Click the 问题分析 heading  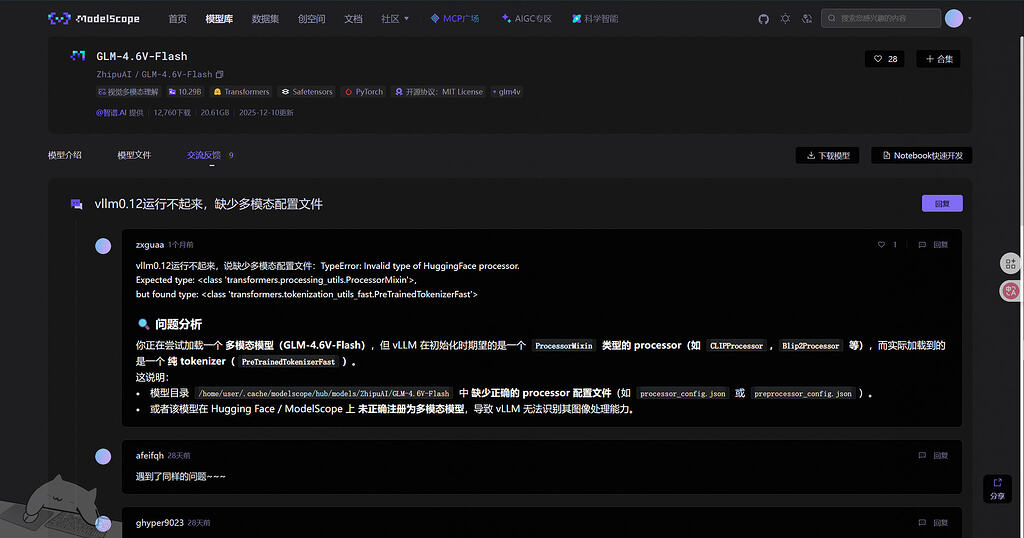tap(178, 324)
